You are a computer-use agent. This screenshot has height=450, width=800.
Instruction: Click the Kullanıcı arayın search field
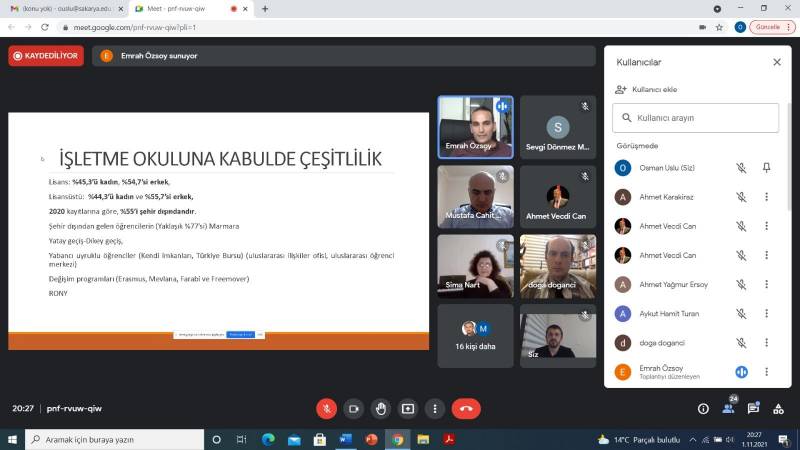pos(700,118)
